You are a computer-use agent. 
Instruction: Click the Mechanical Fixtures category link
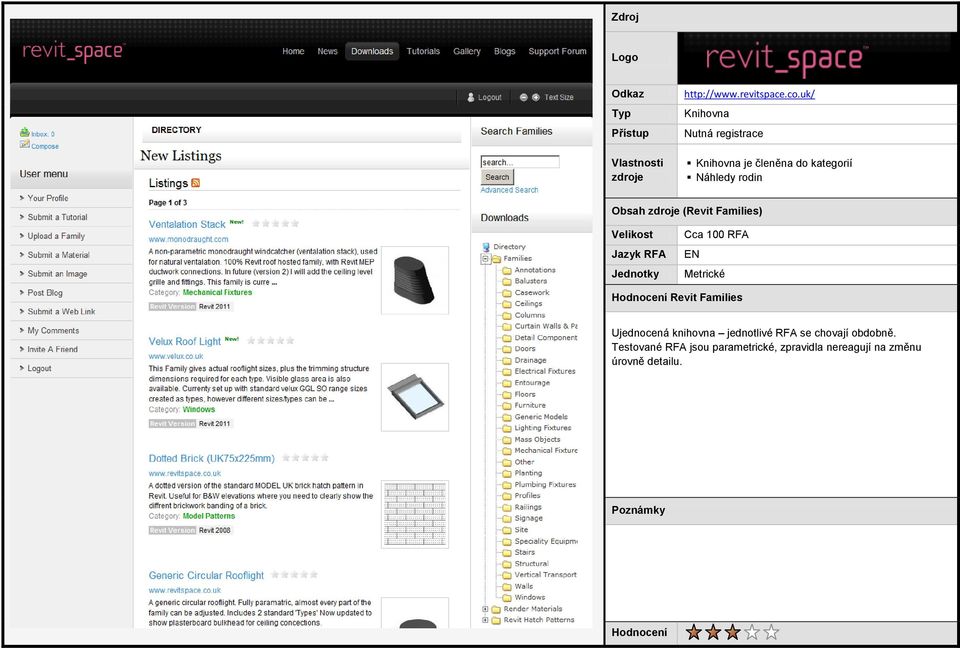(217, 293)
